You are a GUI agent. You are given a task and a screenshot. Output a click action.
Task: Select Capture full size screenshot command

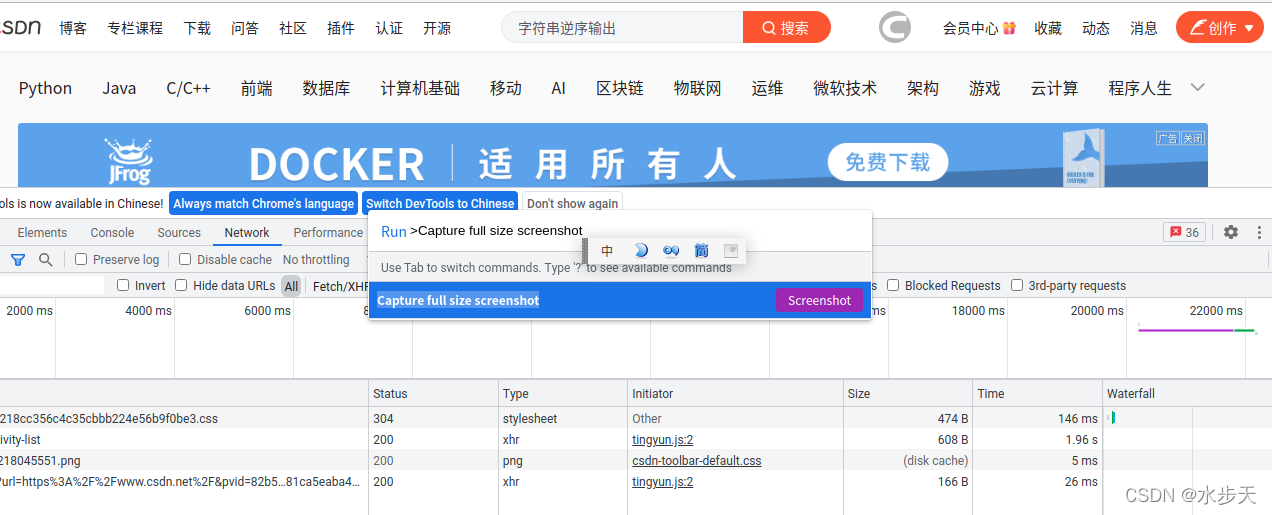[620, 300]
